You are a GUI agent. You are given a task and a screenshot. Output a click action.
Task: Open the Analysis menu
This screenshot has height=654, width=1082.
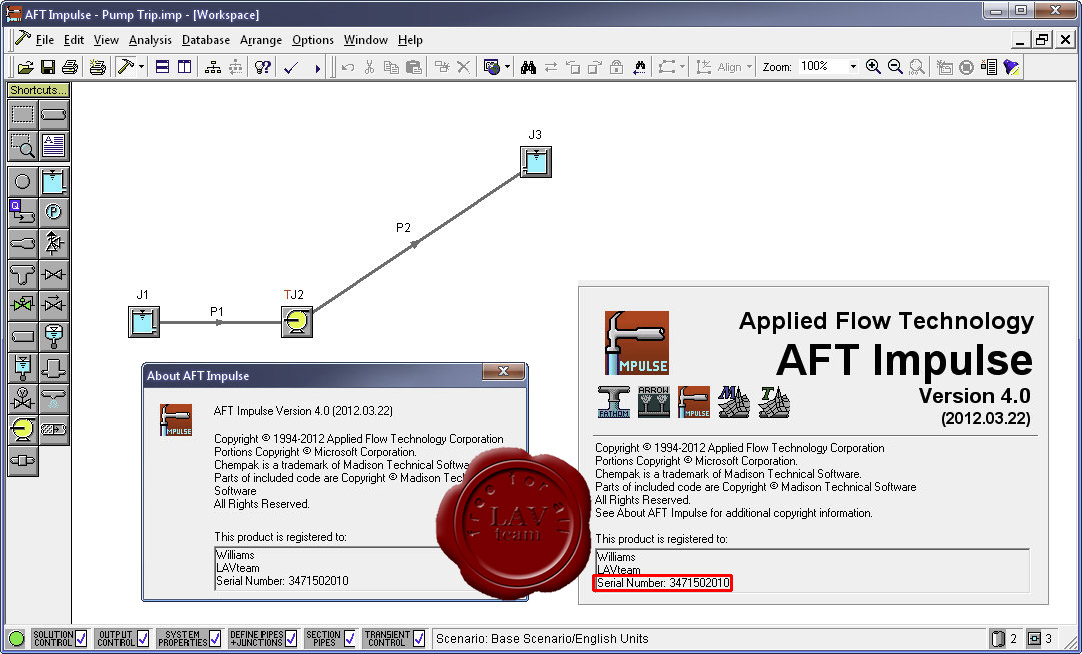tap(150, 40)
